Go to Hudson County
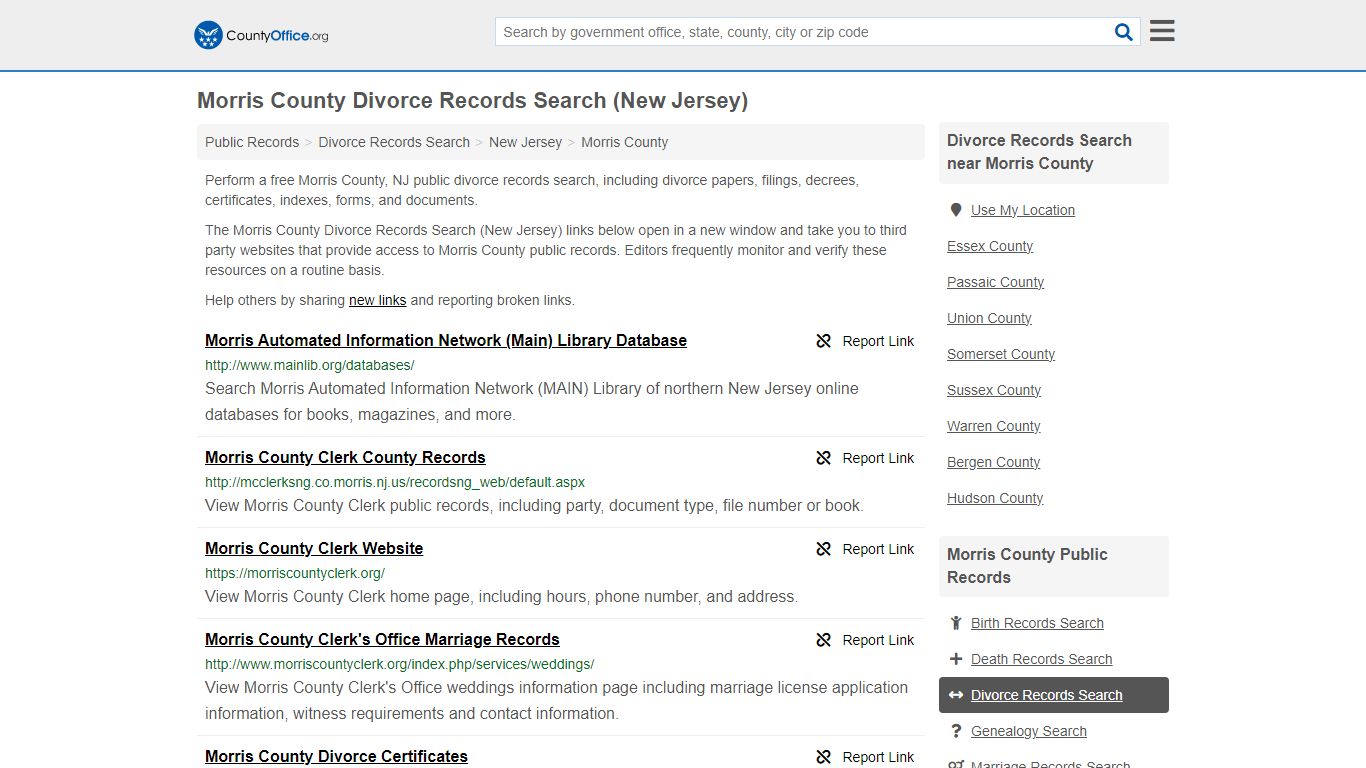 pos(995,498)
